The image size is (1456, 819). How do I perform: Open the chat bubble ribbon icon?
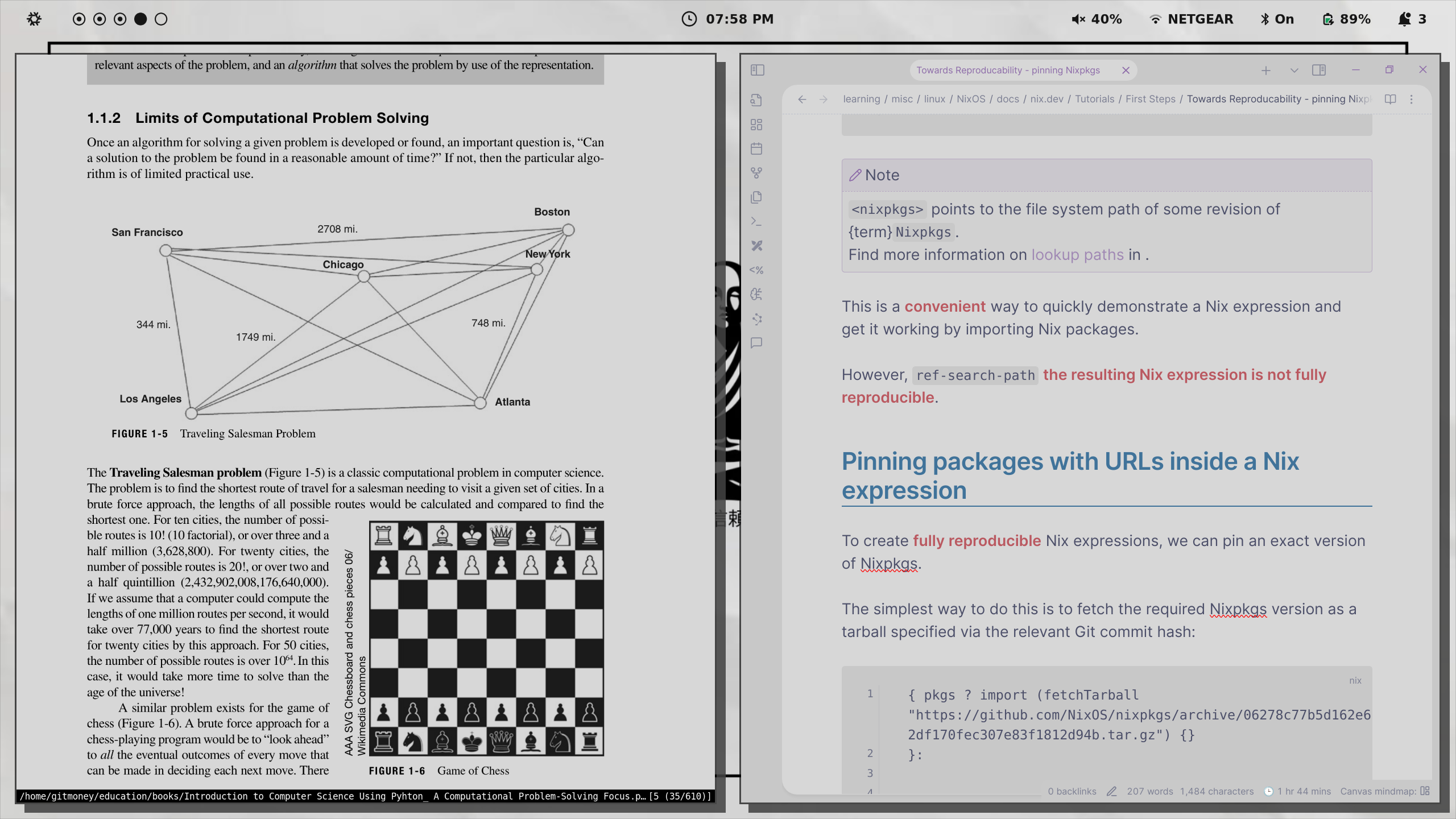click(x=756, y=343)
